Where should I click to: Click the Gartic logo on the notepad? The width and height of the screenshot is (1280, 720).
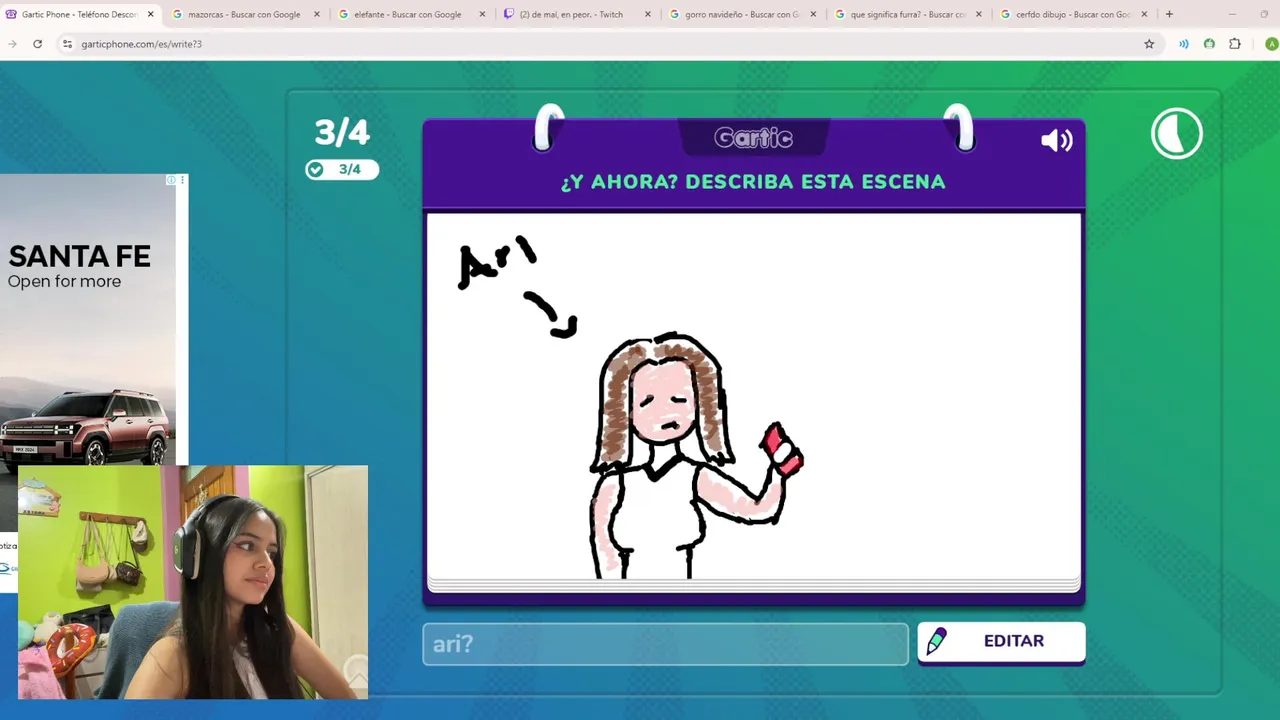click(x=753, y=138)
